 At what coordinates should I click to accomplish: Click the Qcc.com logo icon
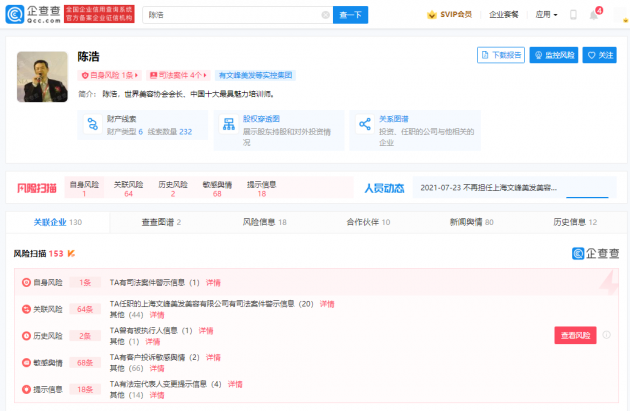tap(15, 14)
